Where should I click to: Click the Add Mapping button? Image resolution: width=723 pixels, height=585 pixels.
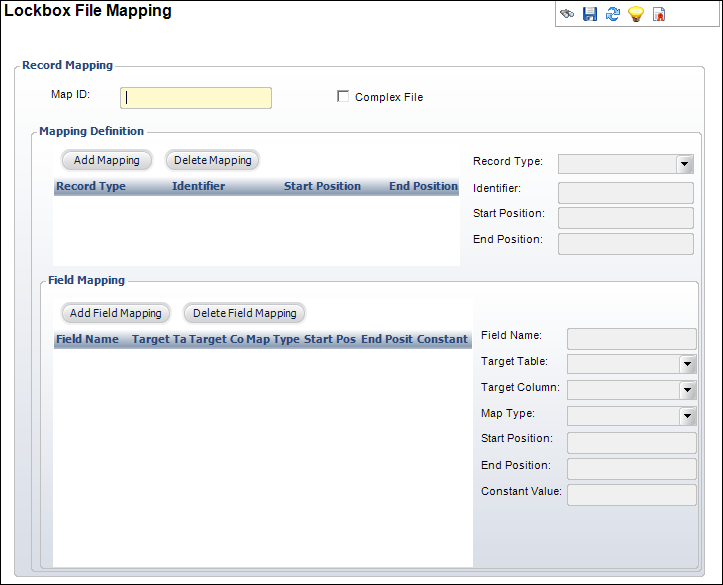107,160
